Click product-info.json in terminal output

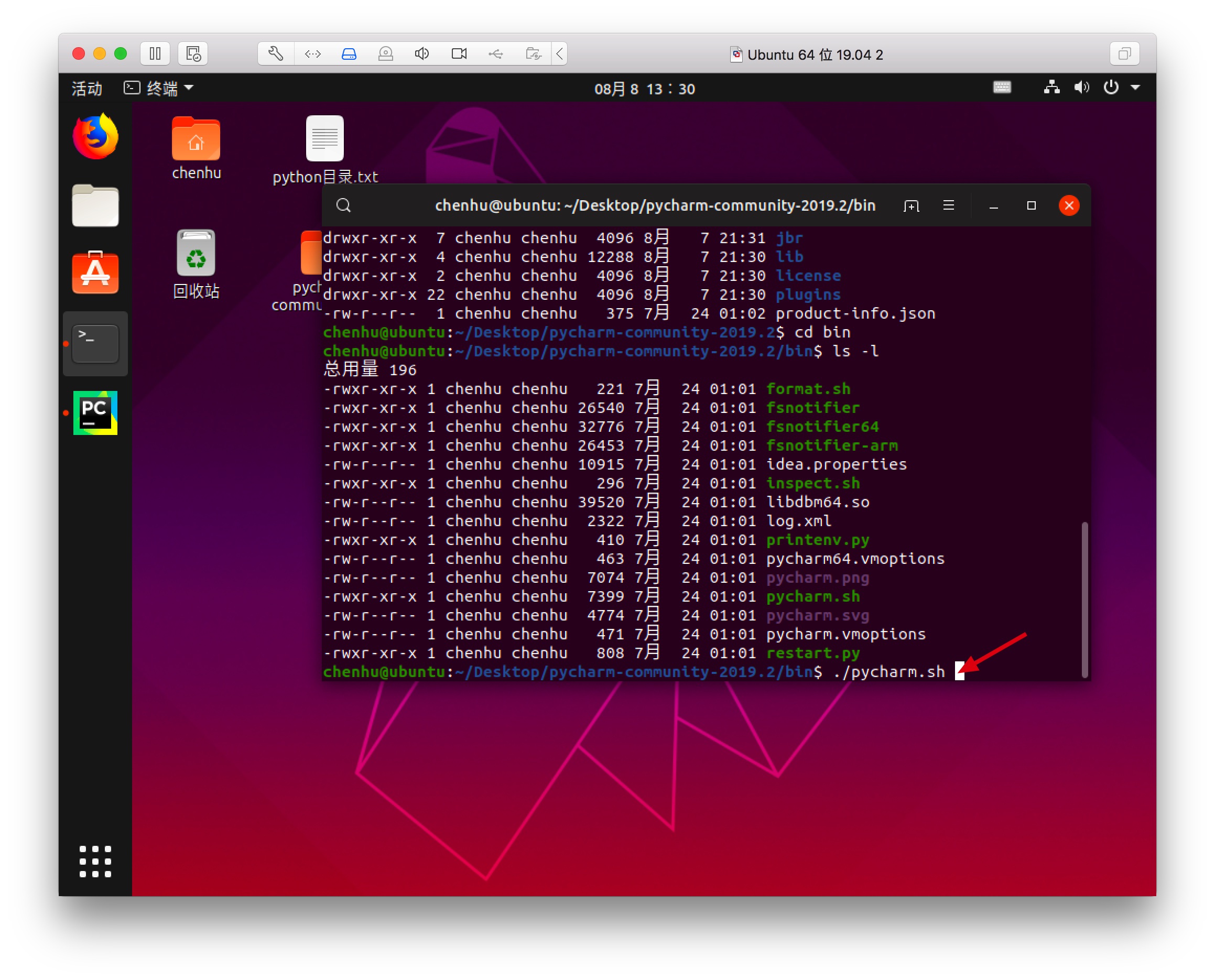click(x=855, y=313)
